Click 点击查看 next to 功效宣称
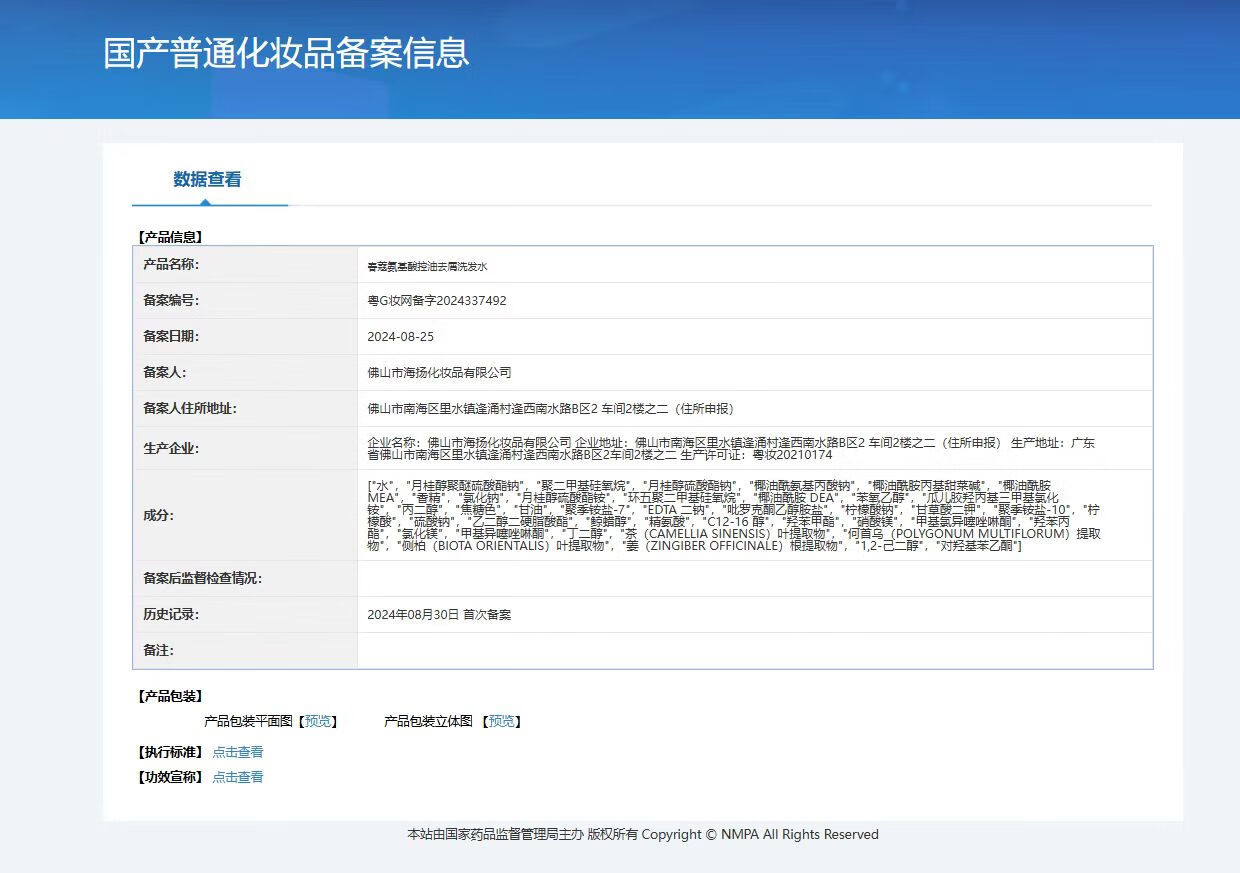Image resolution: width=1240 pixels, height=873 pixels. (x=238, y=777)
